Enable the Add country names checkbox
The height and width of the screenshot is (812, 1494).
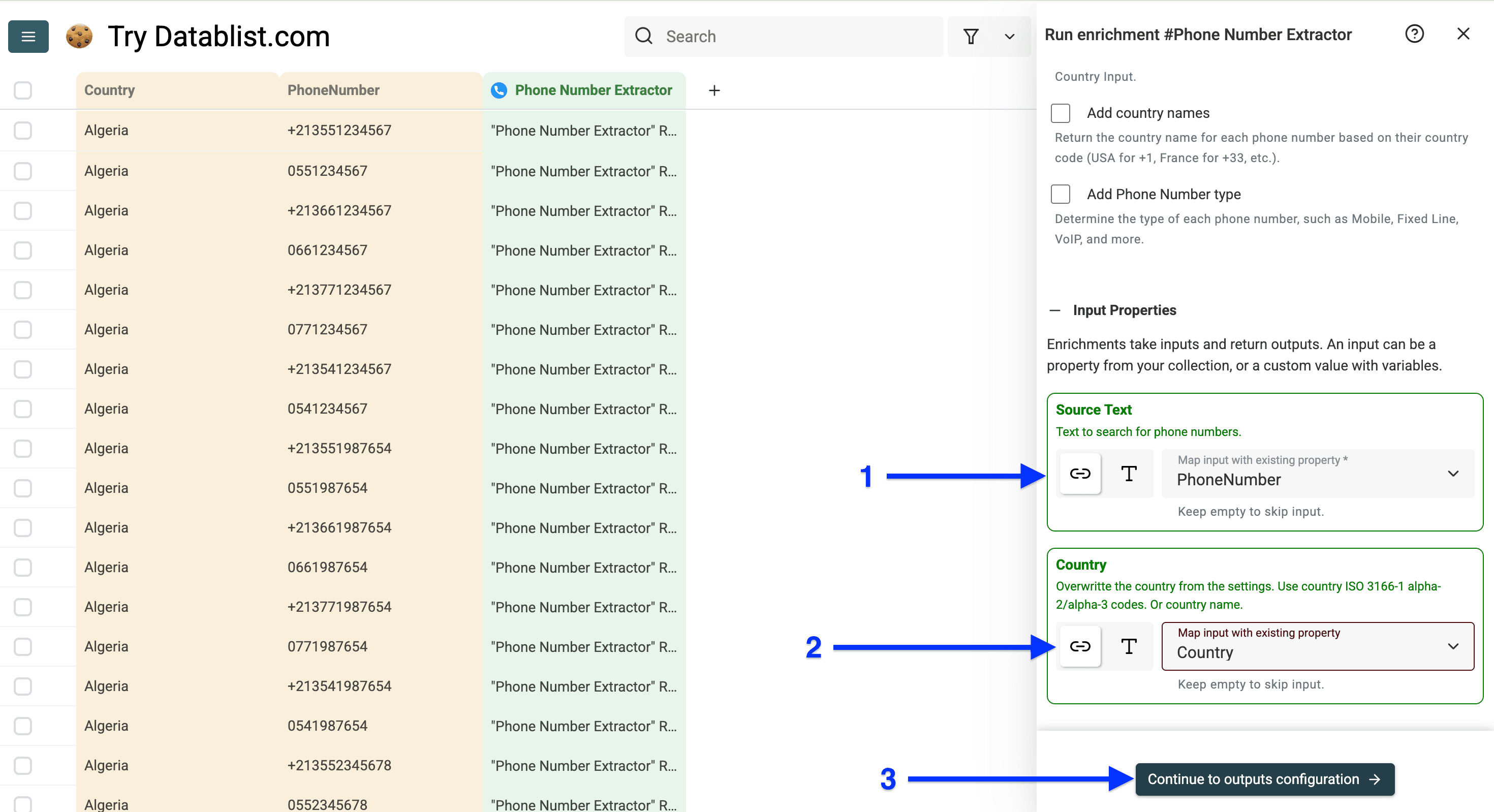pyautogui.click(x=1060, y=113)
